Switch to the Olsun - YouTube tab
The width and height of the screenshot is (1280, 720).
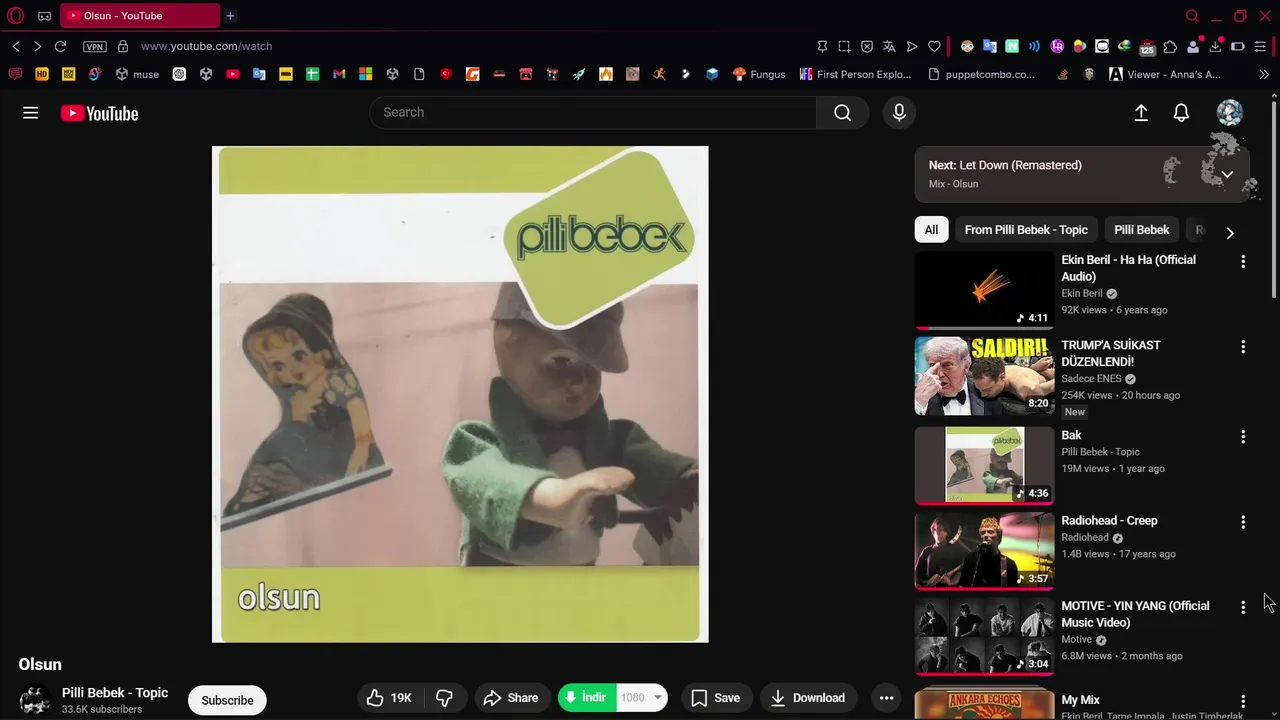point(140,16)
